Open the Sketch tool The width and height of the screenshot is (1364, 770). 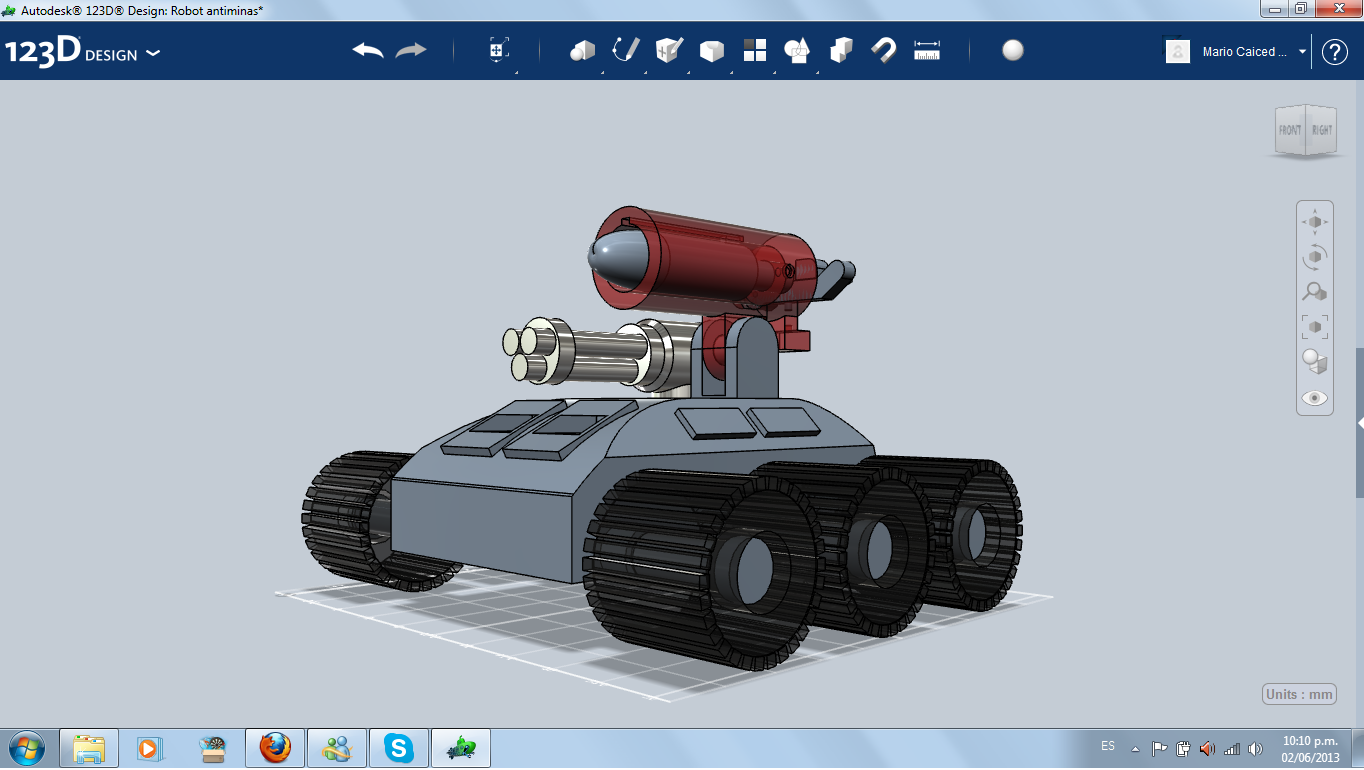tap(626, 50)
